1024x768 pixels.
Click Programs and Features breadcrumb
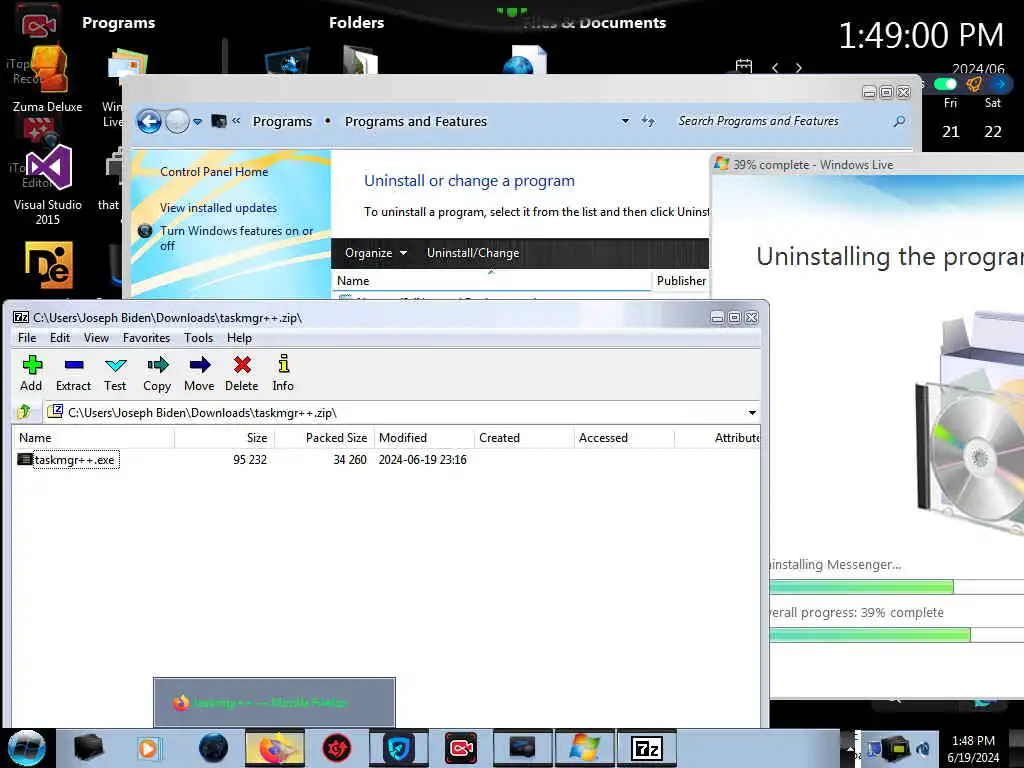[416, 121]
